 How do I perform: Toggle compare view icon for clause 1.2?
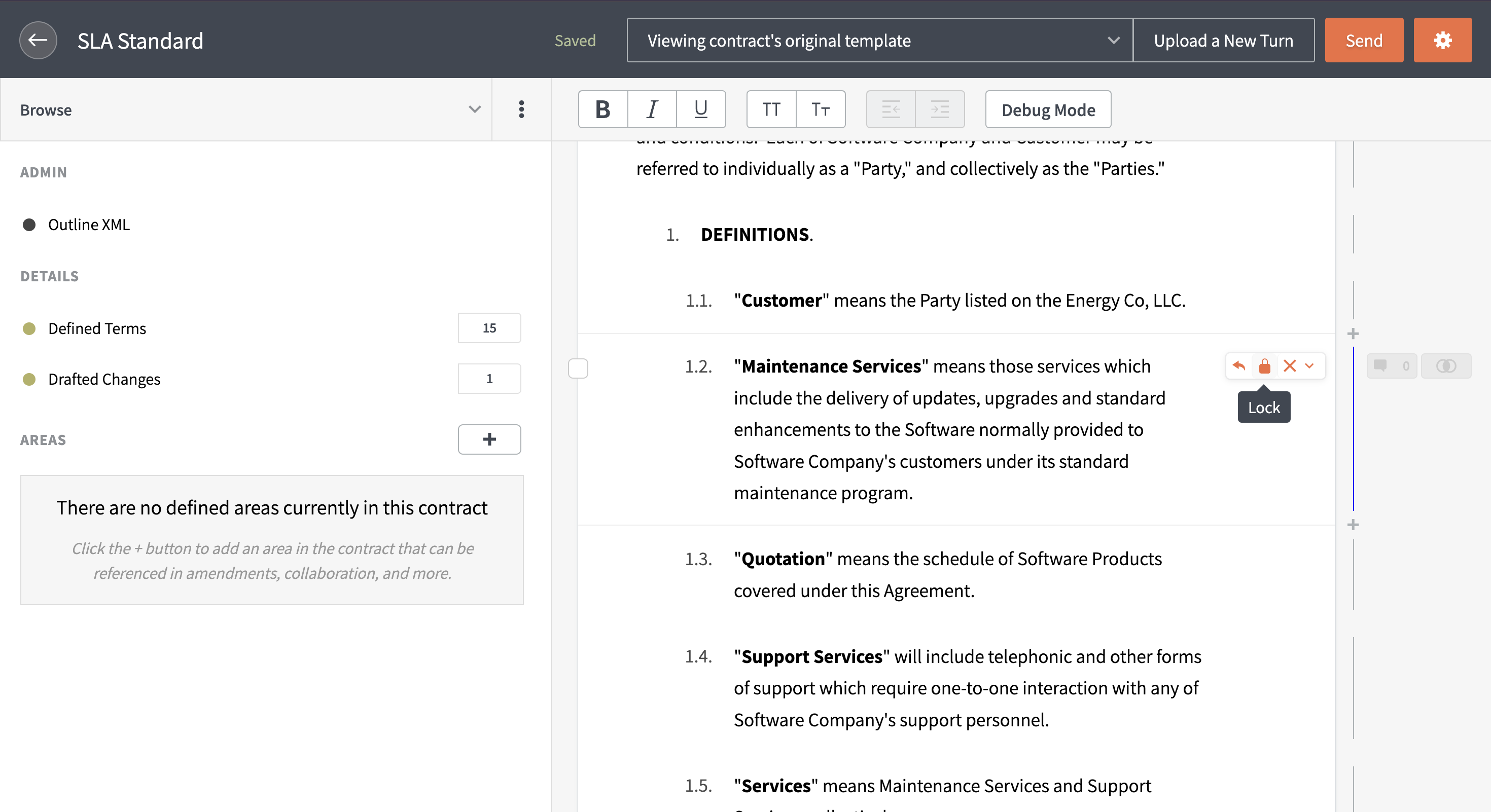(x=1445, y=366)
